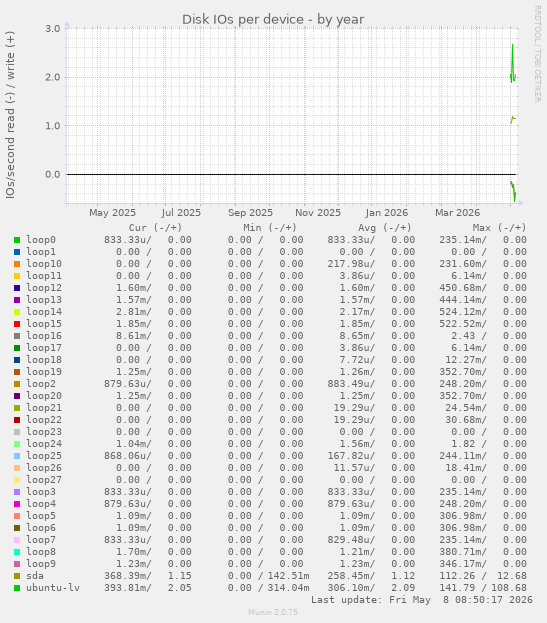Select the 'loop23' legend label
This screenshot has width=547, height=623.
44,431
